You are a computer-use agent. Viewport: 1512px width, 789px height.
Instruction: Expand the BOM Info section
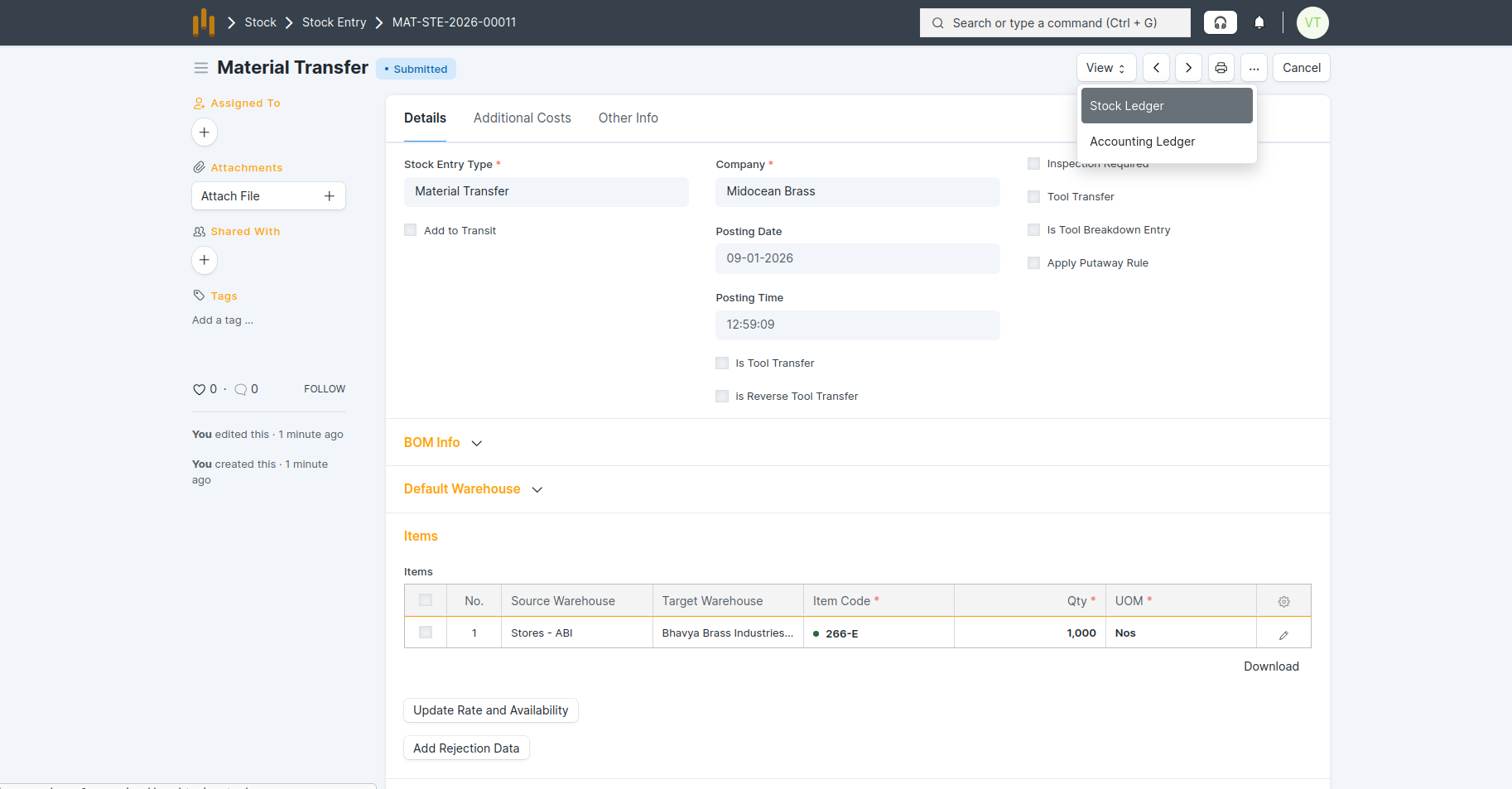tap(443, 443)
